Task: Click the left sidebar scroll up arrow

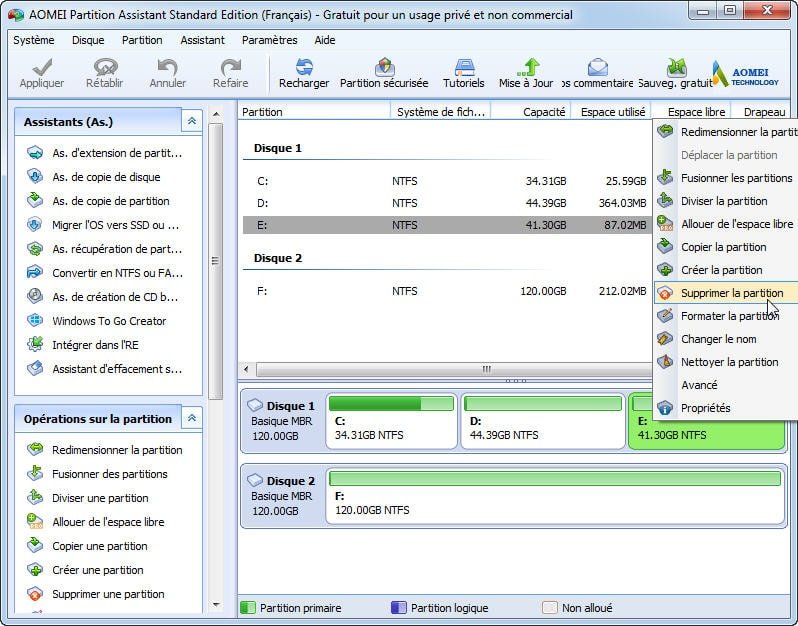Action: point(216,114)
